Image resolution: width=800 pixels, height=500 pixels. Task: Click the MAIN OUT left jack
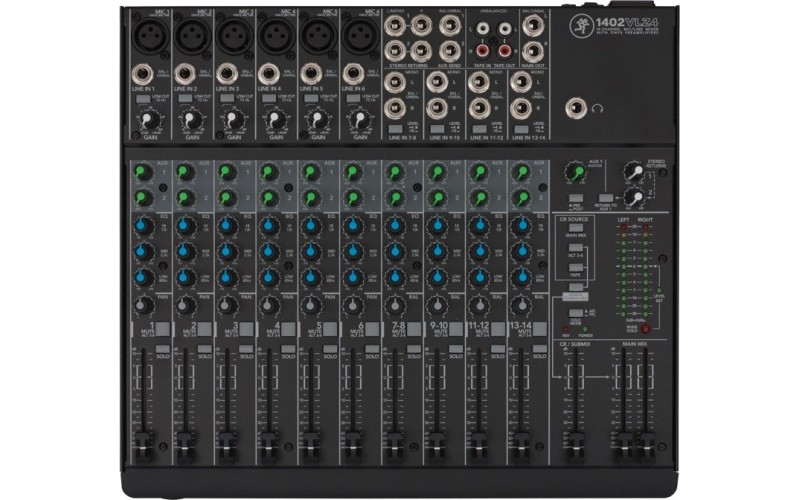[x=532, y=25]
